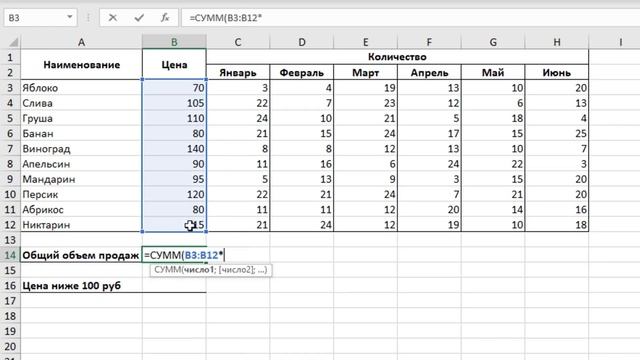The width and height of the screenshot is (640, 360).
Task: Click the Цена ниже 100 руб cell
Action: coord(81,286)
